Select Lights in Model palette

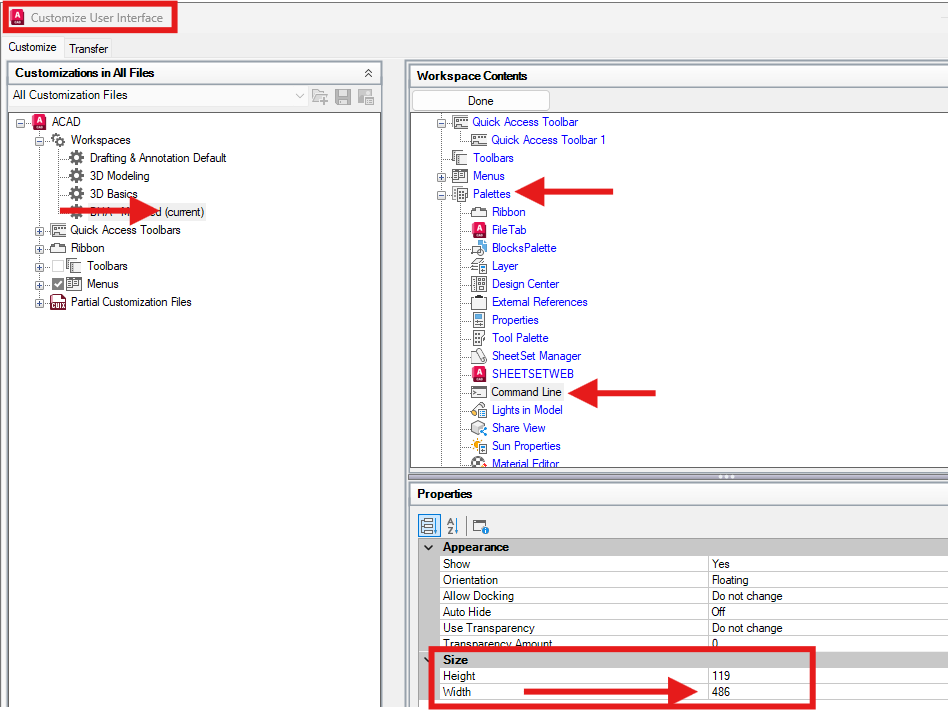pos(527,410)
